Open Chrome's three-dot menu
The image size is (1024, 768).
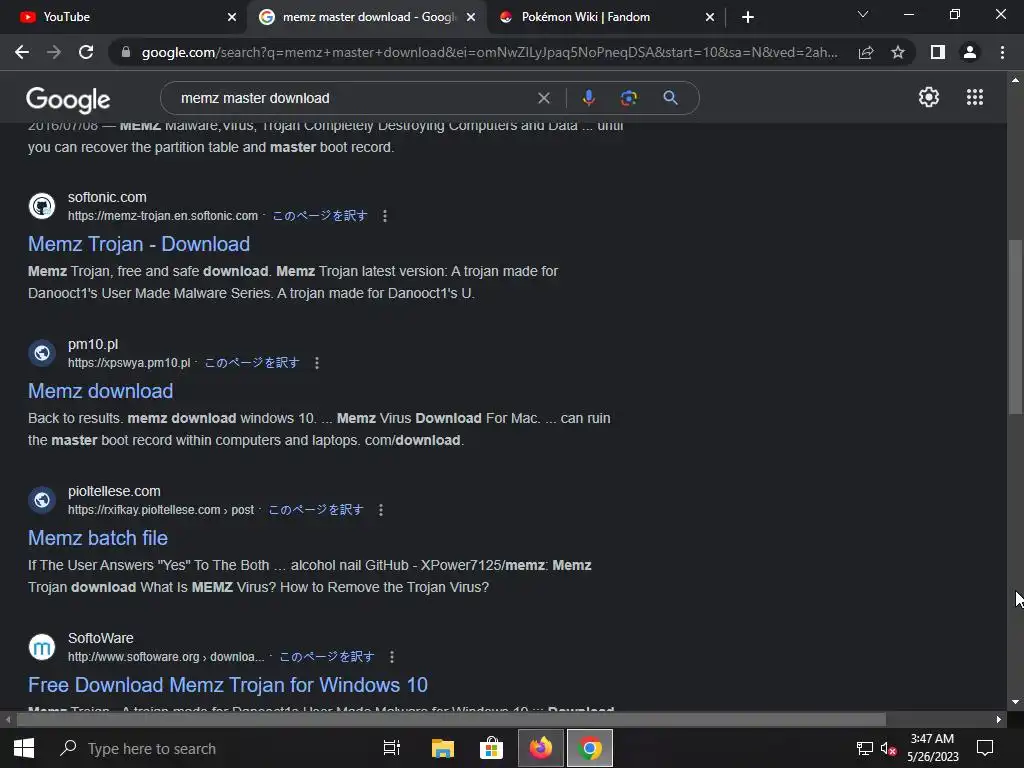[1002, 52]
